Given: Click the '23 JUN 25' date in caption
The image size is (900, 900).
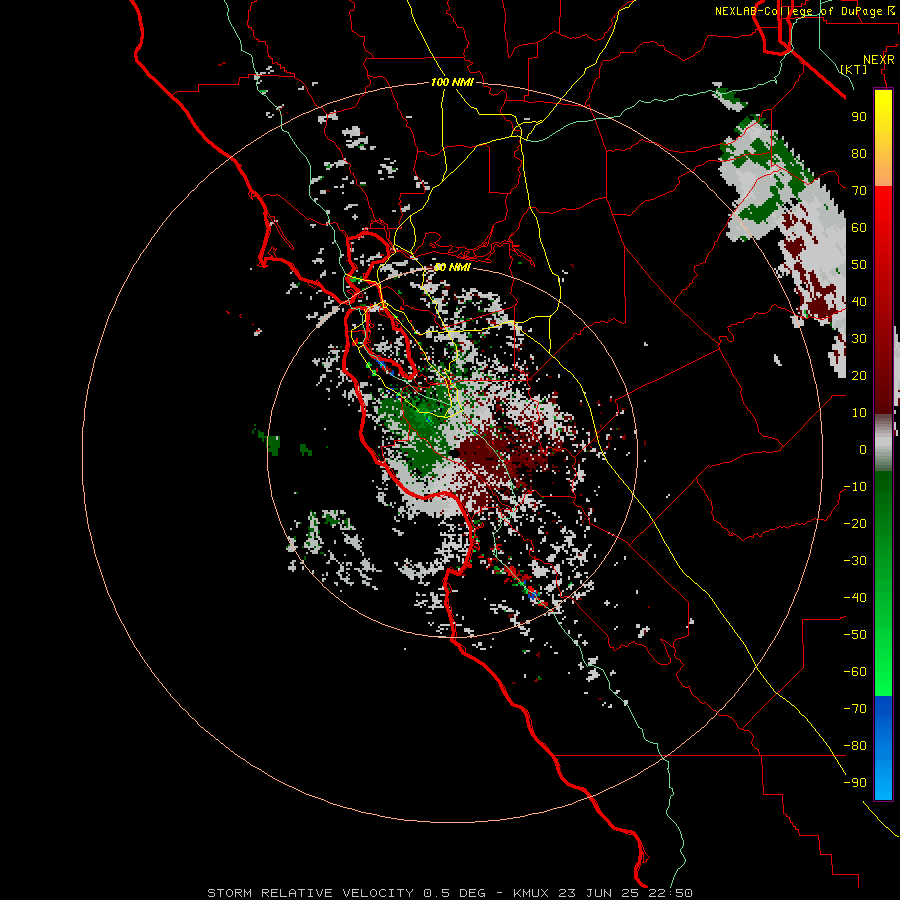Looking at the screenshot, I should click(x=600, y=893).
